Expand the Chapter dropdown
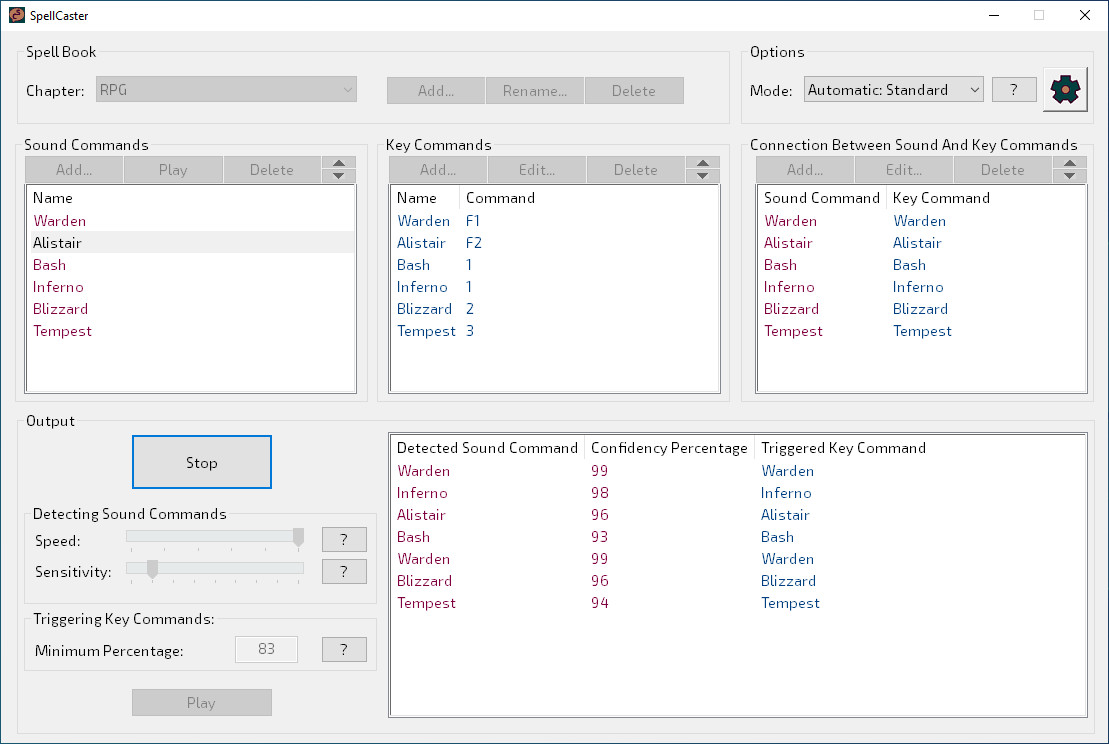The image size is (1109, 744). pyautogui.click(x=226, y=90)
